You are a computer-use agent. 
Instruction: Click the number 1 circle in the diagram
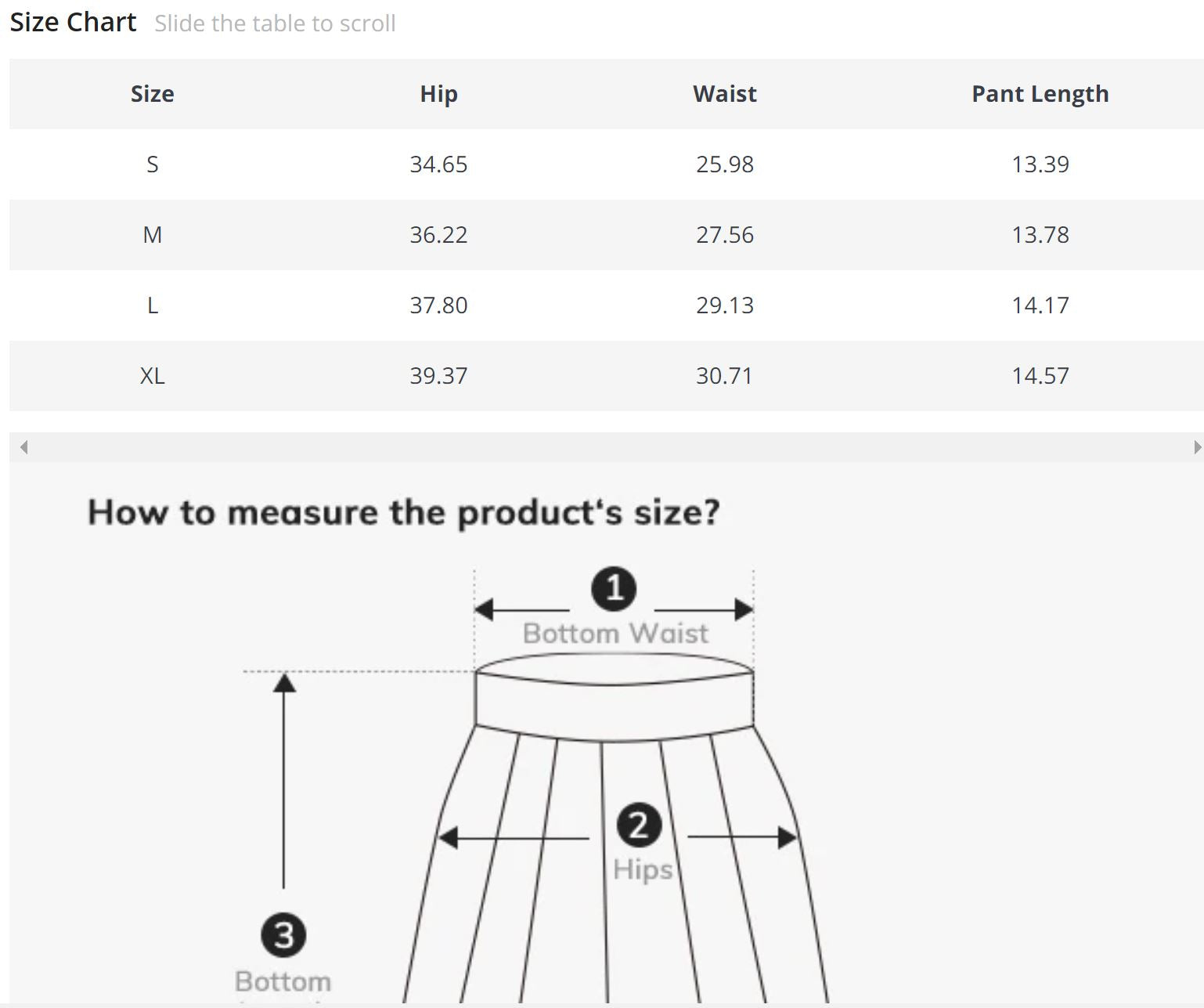click(614, 589)
